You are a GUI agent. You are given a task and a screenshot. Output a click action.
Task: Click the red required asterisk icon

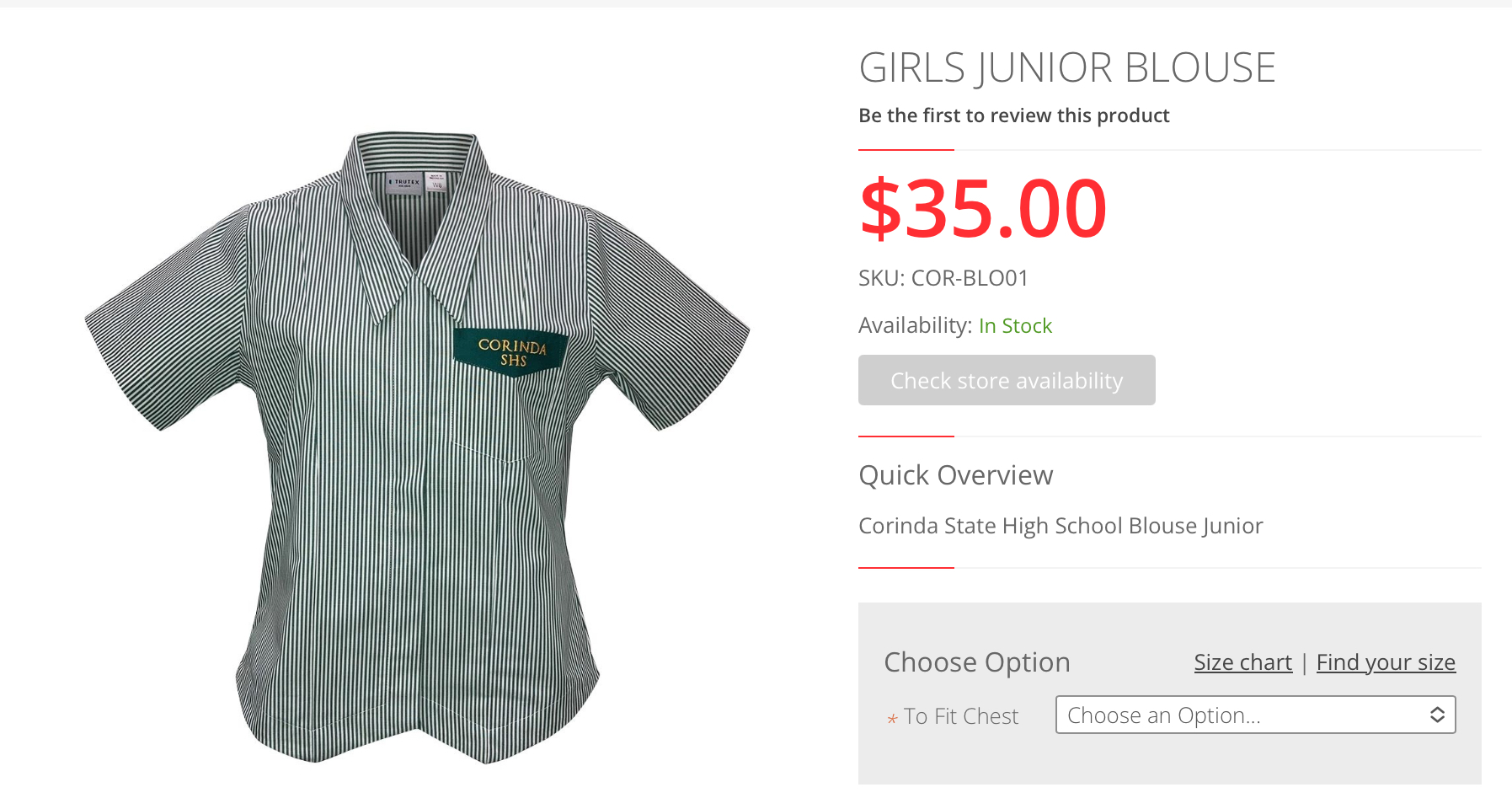(x=892, y=719)
